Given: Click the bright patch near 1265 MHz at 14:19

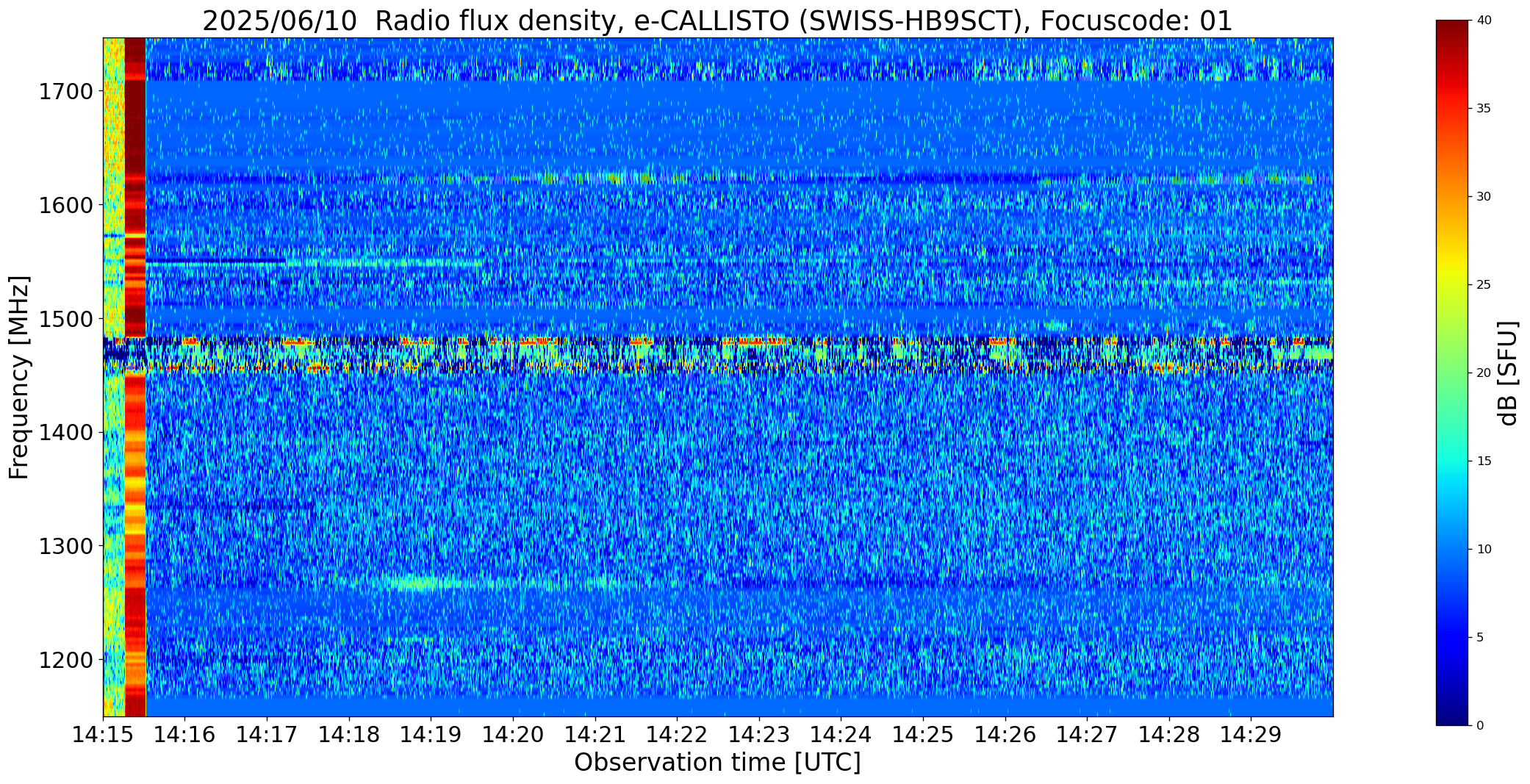Looking at the screenshot, I should point(424,584).
